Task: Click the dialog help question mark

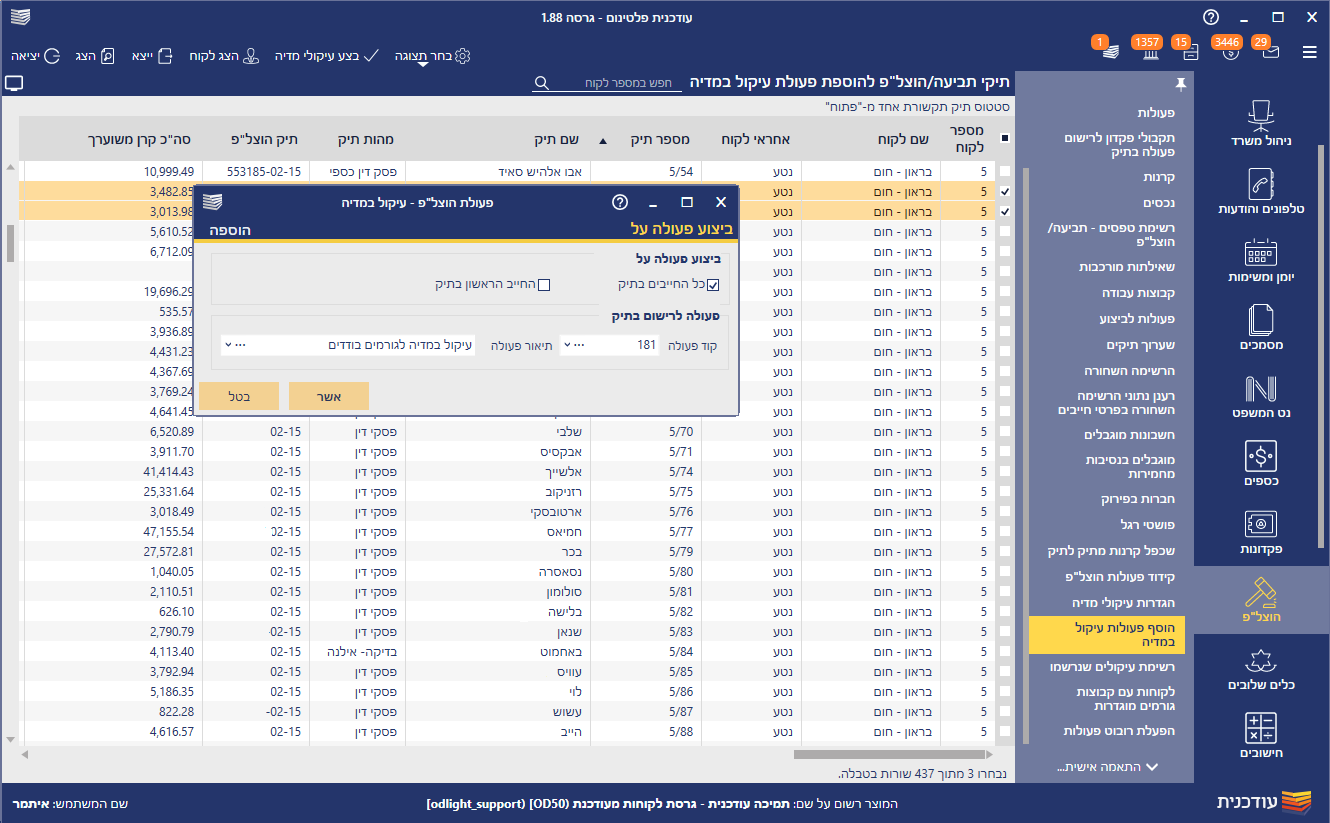Action: (x=619, y=202)
